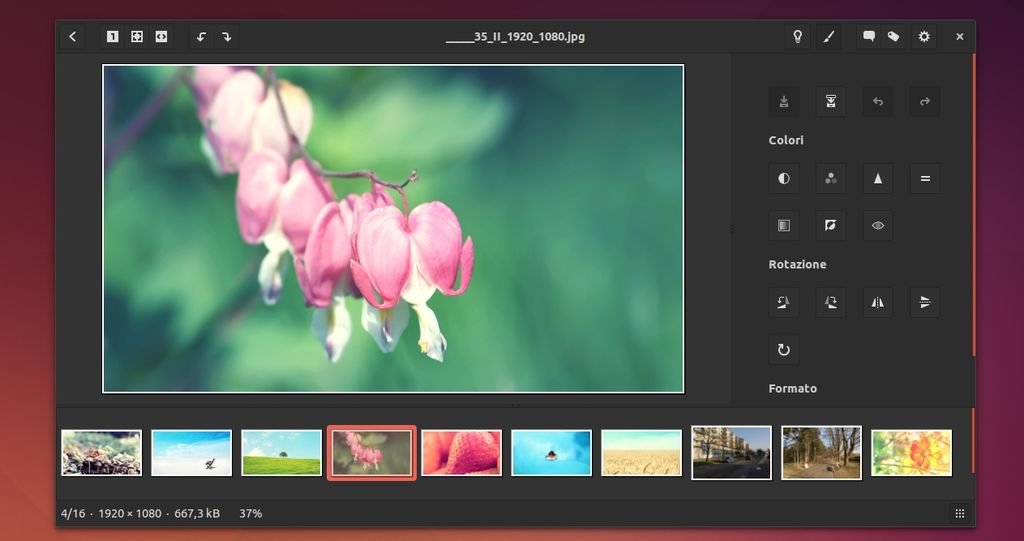
Task: Click the 37% zoom level text
Action: point(251,514)
